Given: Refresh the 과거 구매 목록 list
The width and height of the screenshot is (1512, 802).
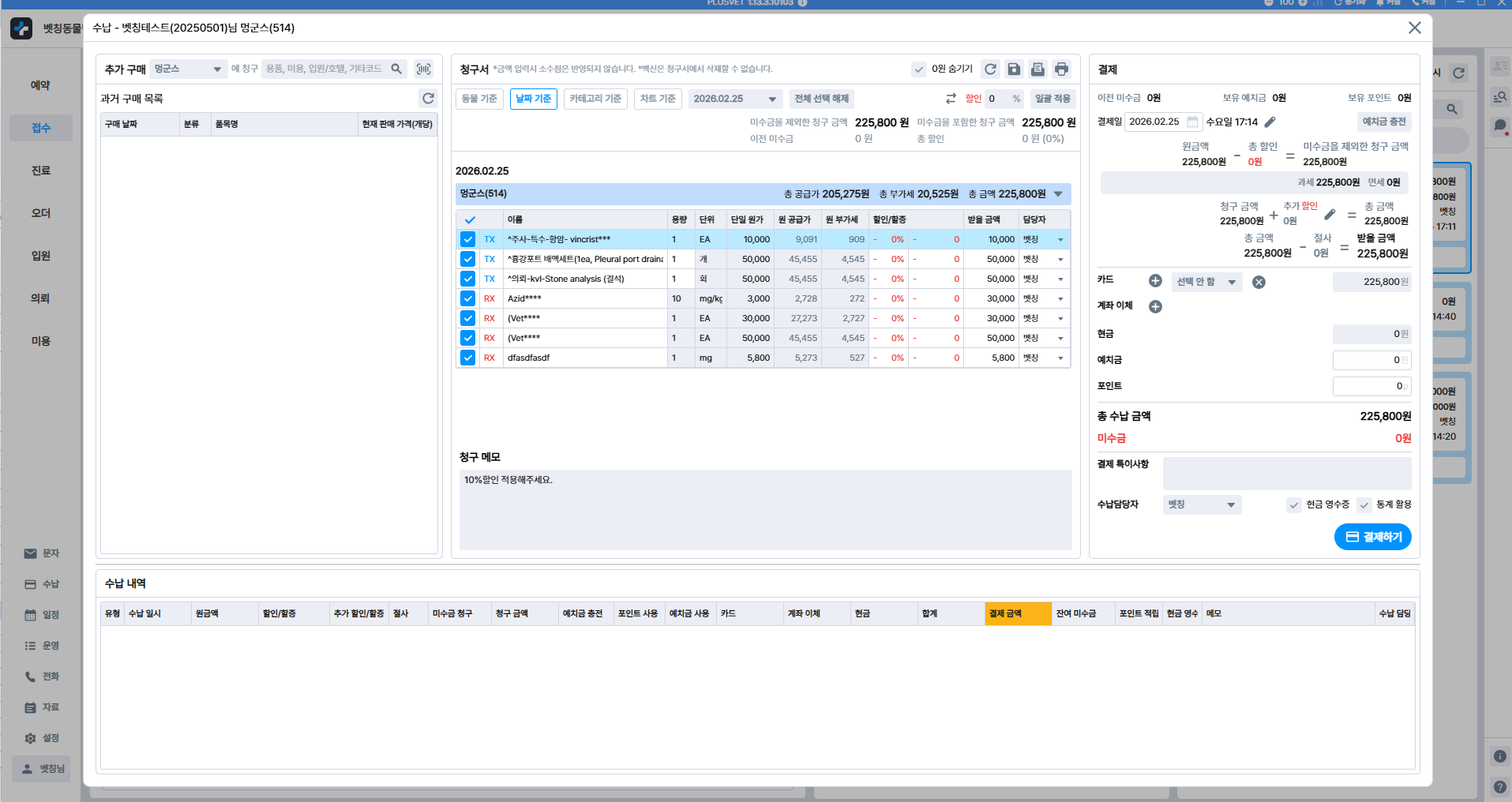Looking at the screenshot, I should pyautogui.click(x=428, y=99).
